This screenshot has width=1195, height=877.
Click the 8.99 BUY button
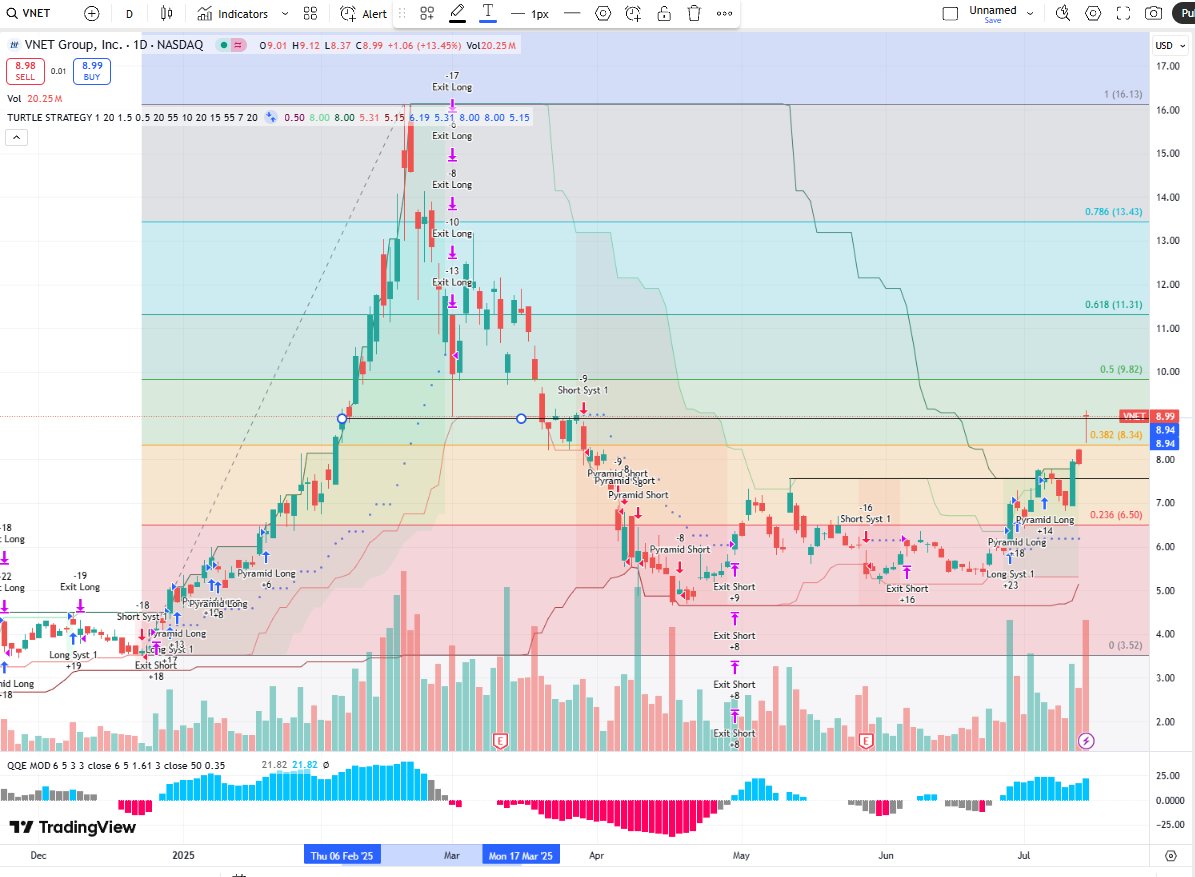coord(92,71)
